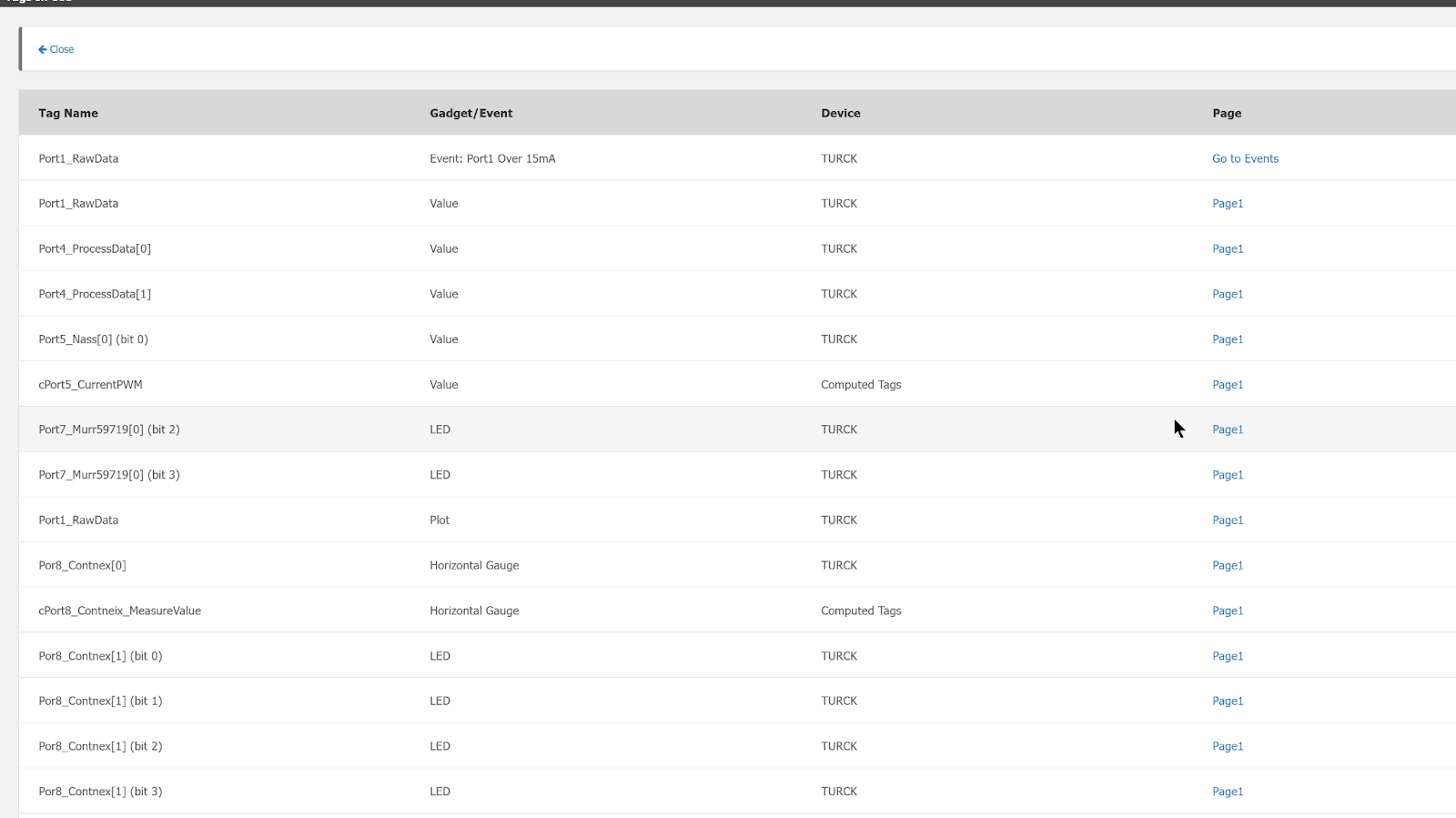This screenshot has width=1456, height=818.
Task: Open Page1 link for Por8_Contnex[1] (bit 3)
Action: point(1228,792)
